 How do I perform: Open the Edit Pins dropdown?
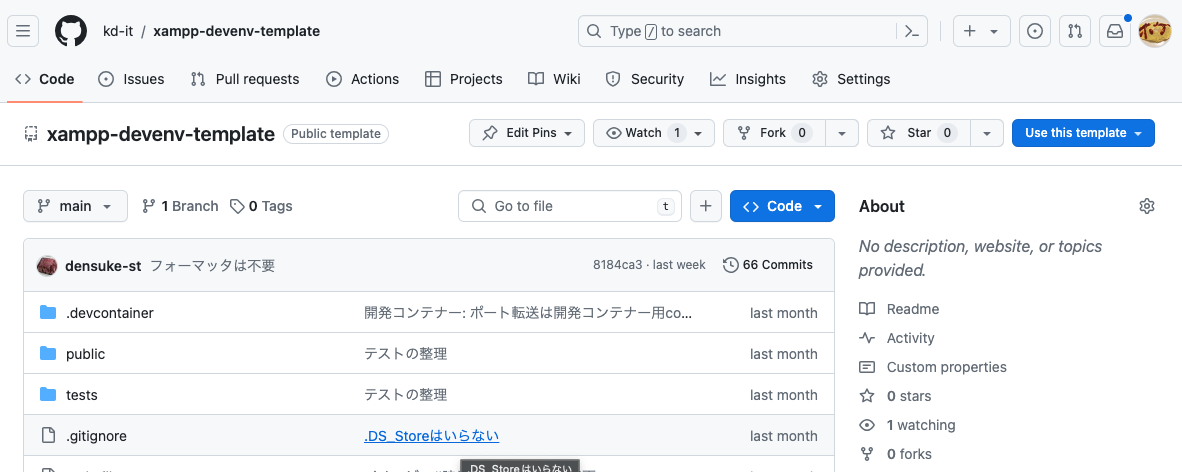527,133
